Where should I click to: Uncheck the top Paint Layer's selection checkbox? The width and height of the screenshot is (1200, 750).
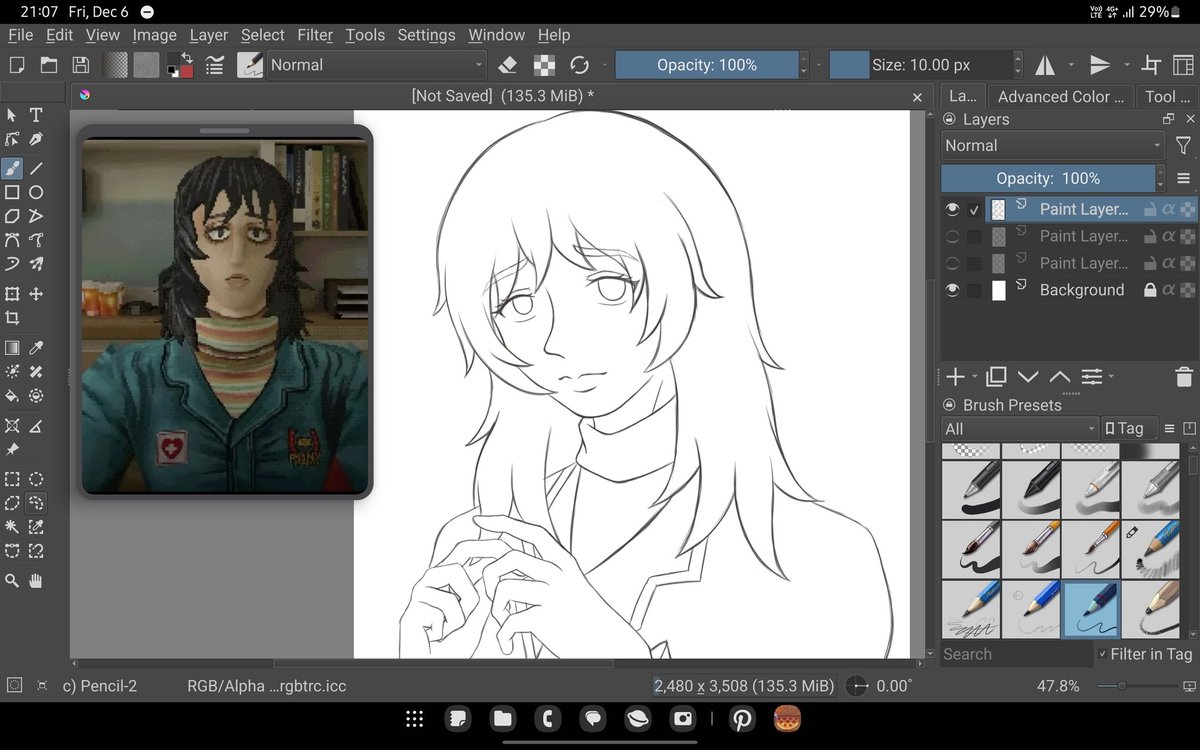coord(974,209)
